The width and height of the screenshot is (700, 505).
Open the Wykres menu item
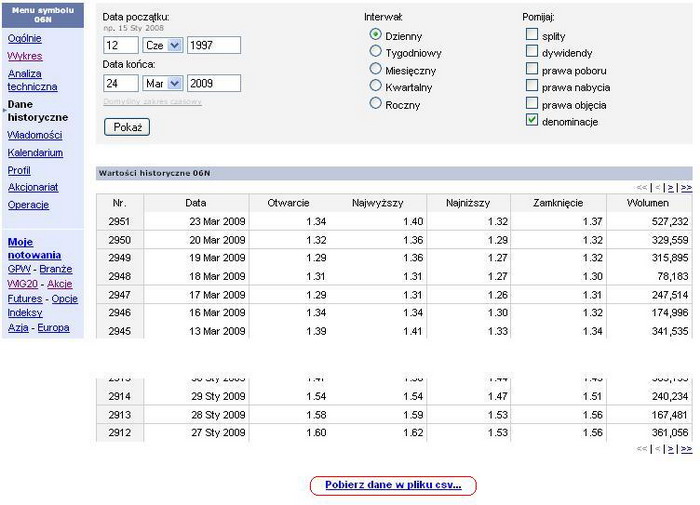[25, 56]
